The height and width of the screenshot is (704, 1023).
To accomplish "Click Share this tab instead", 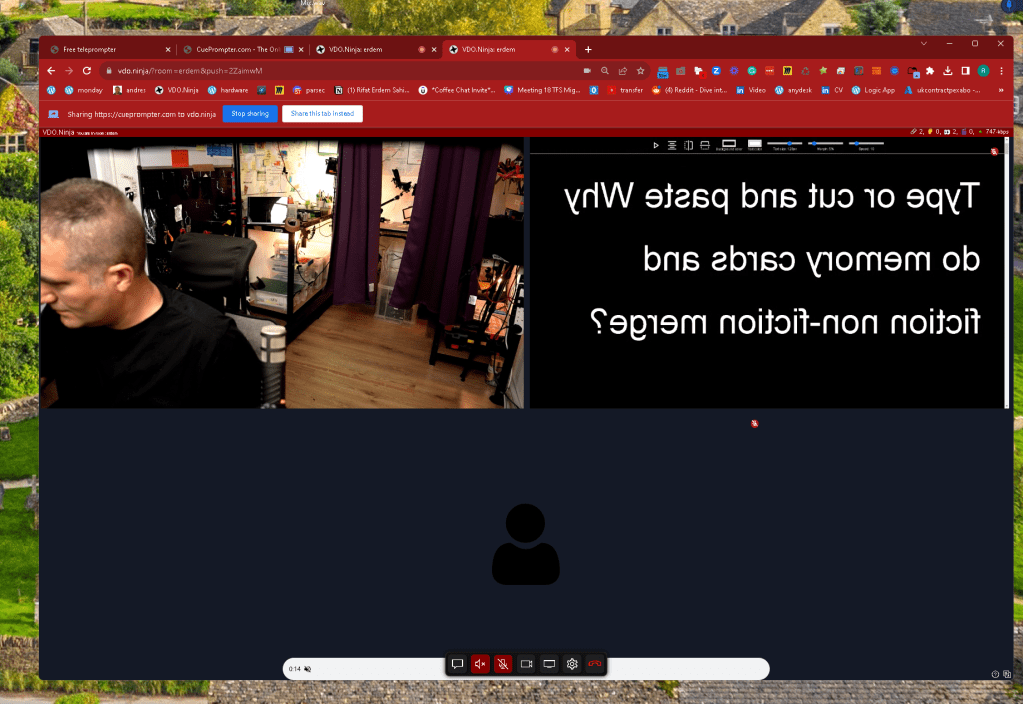I will (x=322, y=114).
